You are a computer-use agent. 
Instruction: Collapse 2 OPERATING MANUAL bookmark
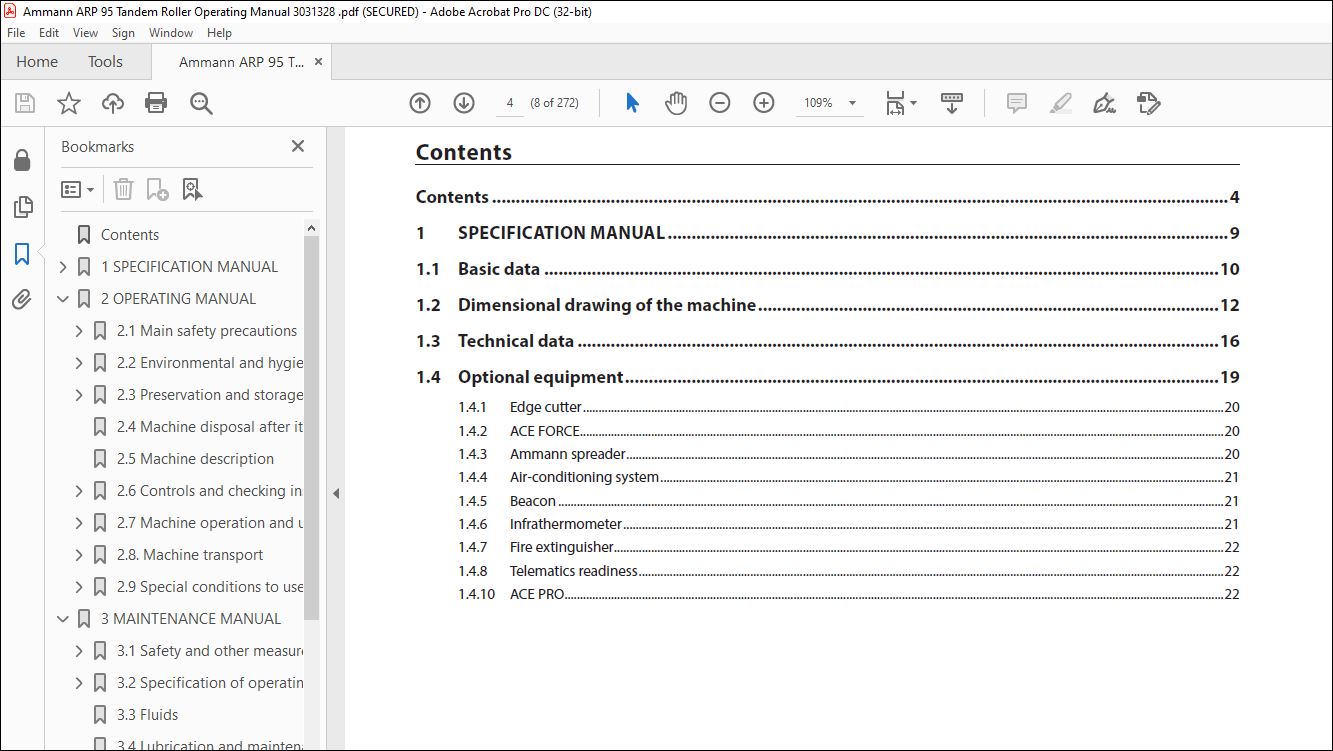pyautogui.click(x=63, y=299)
